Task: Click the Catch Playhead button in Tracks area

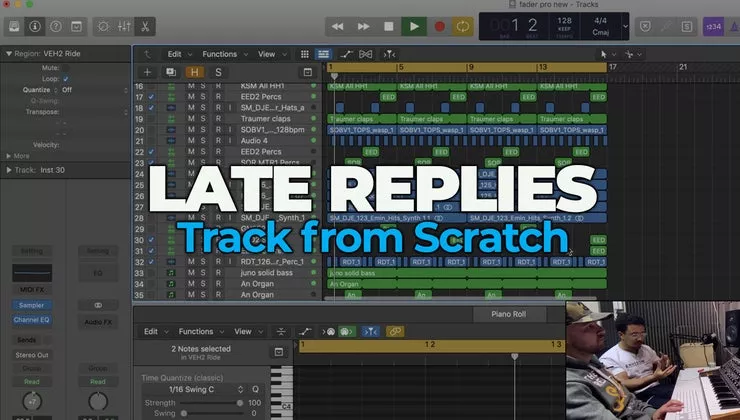Action: click(x=389, y=54)
